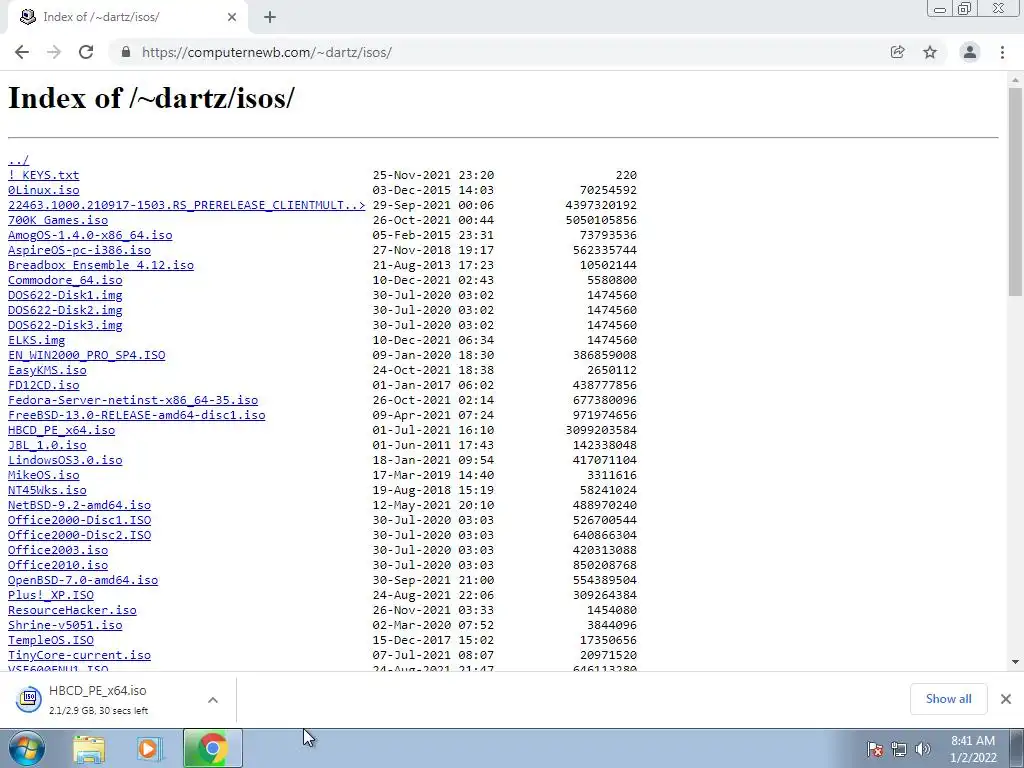
Task: Open the HBCD_PE_x64.iso download item
Action: coord(98,699)
